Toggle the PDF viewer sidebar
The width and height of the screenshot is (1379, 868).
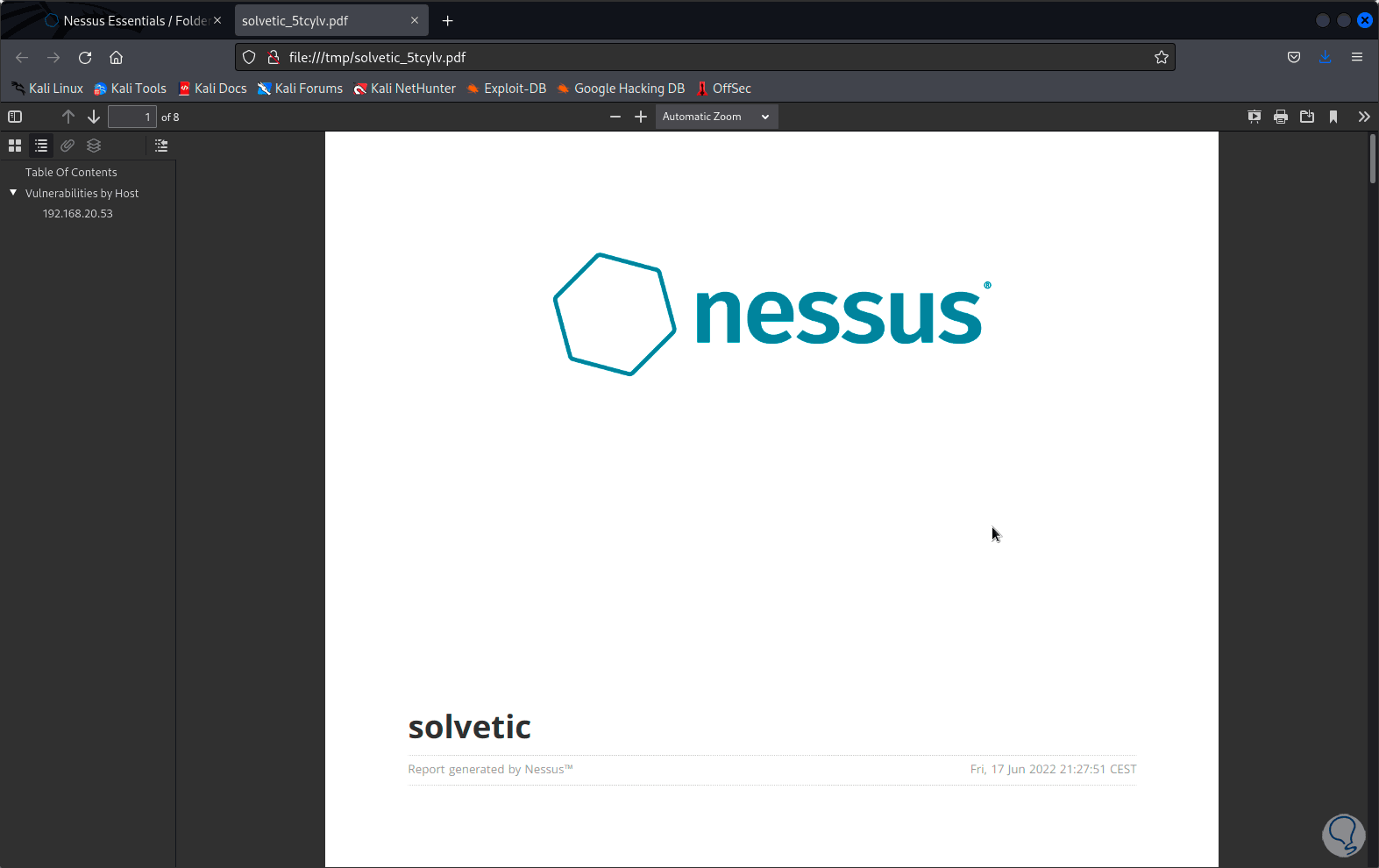click(15, 117)
